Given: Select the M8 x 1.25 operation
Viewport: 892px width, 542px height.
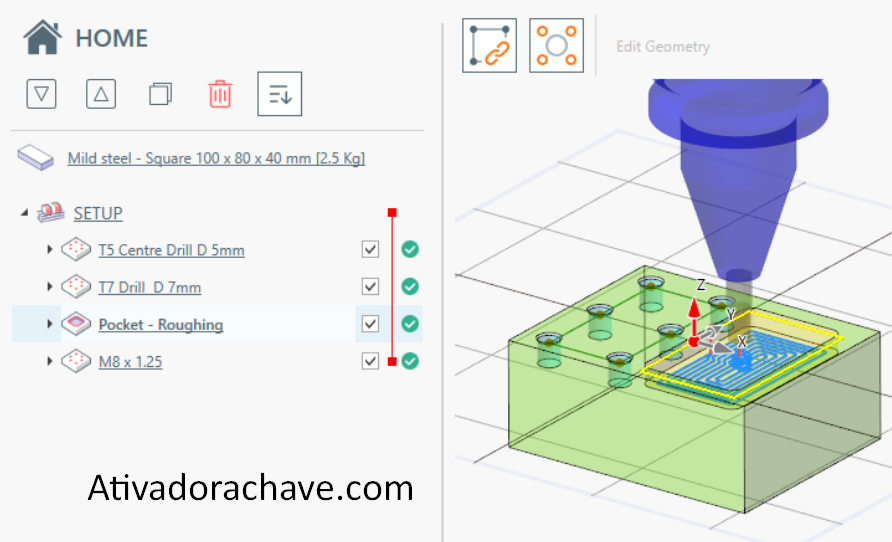Looking at the screenshot, I should click(130, 361).
